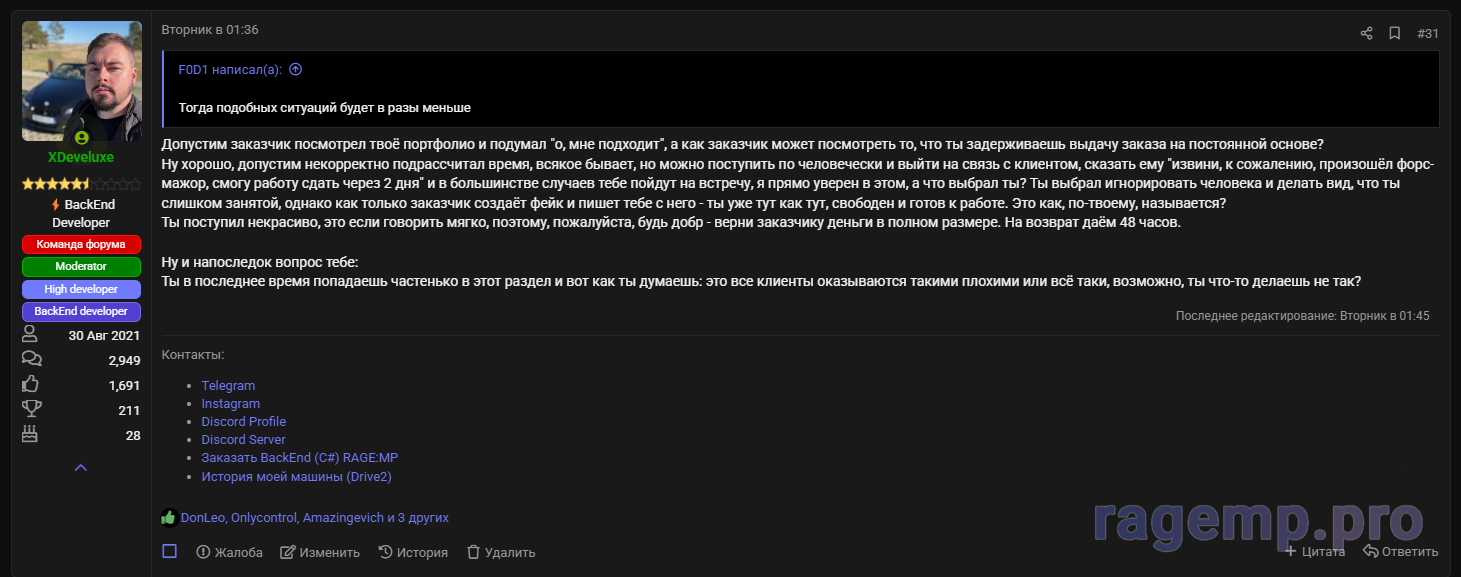The image size is (1461, 577).
Task: Collapse user info with the chevron arrow
Action: [x=81, y=467]
